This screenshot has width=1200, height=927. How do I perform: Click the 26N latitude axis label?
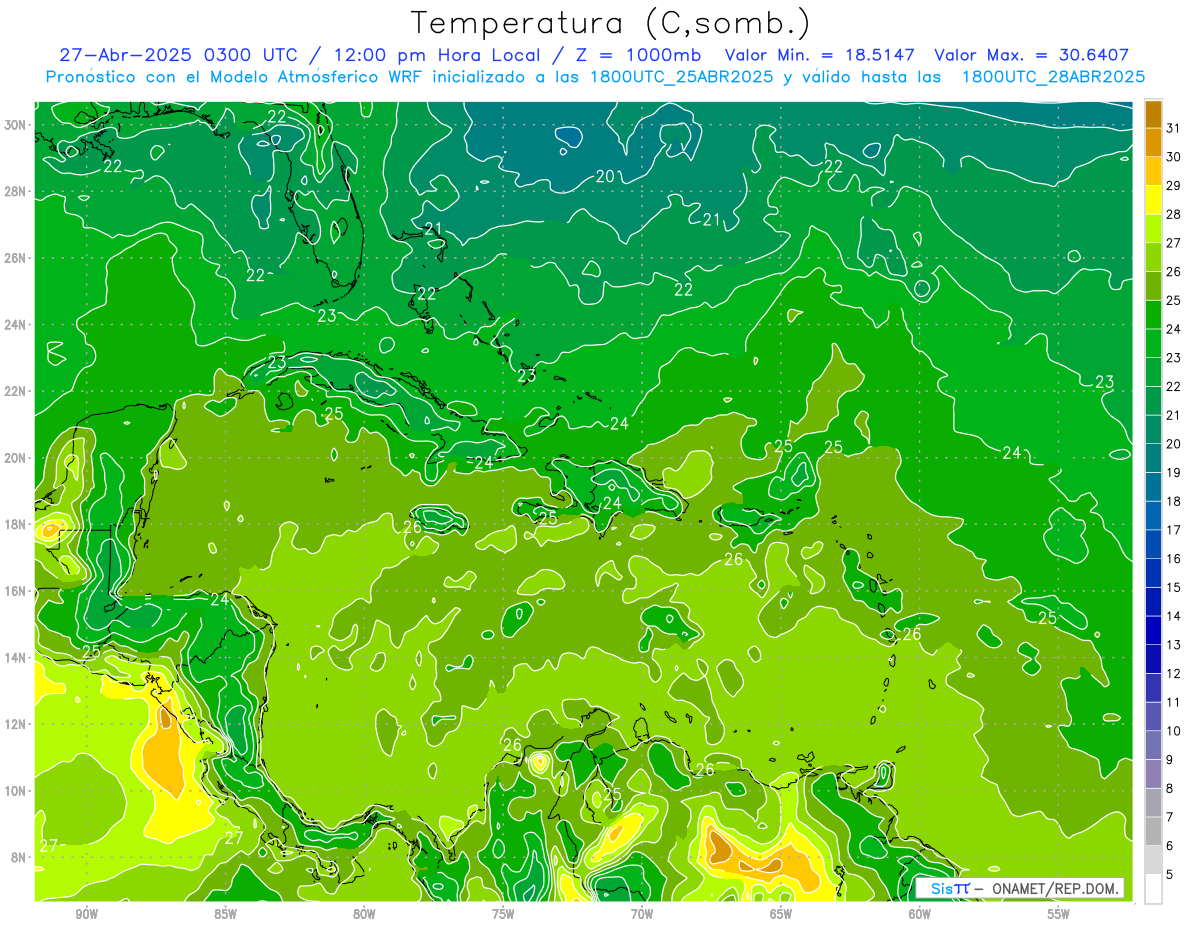tap(14, 258)
